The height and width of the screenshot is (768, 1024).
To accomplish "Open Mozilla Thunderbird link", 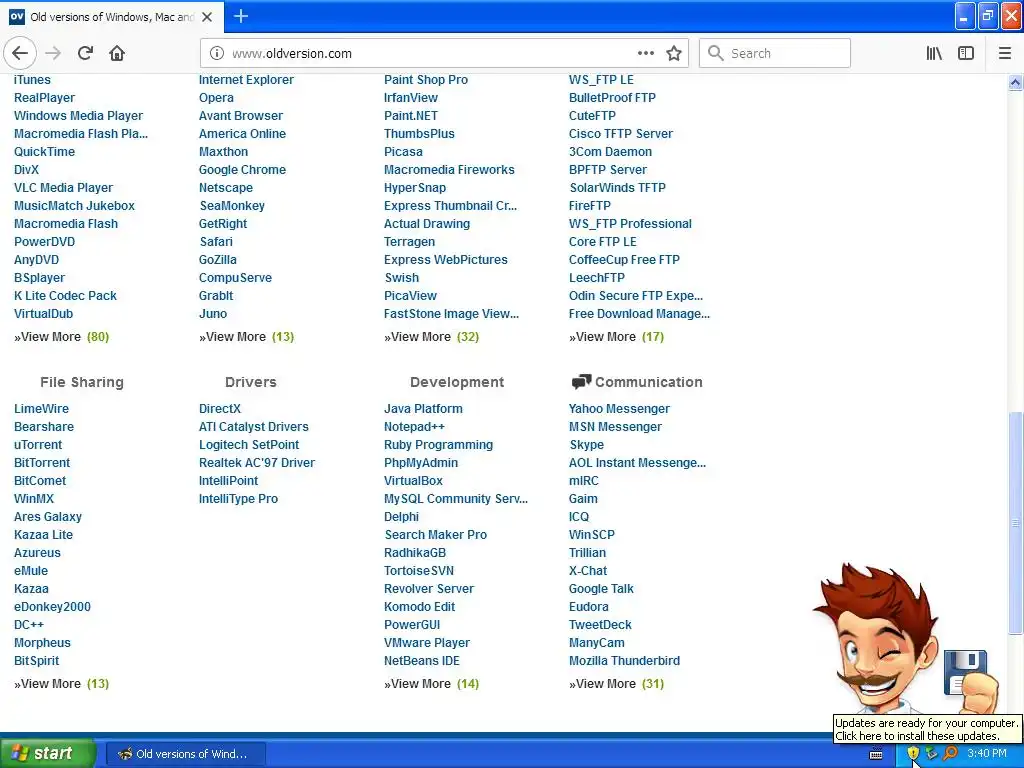I will 624,661.
